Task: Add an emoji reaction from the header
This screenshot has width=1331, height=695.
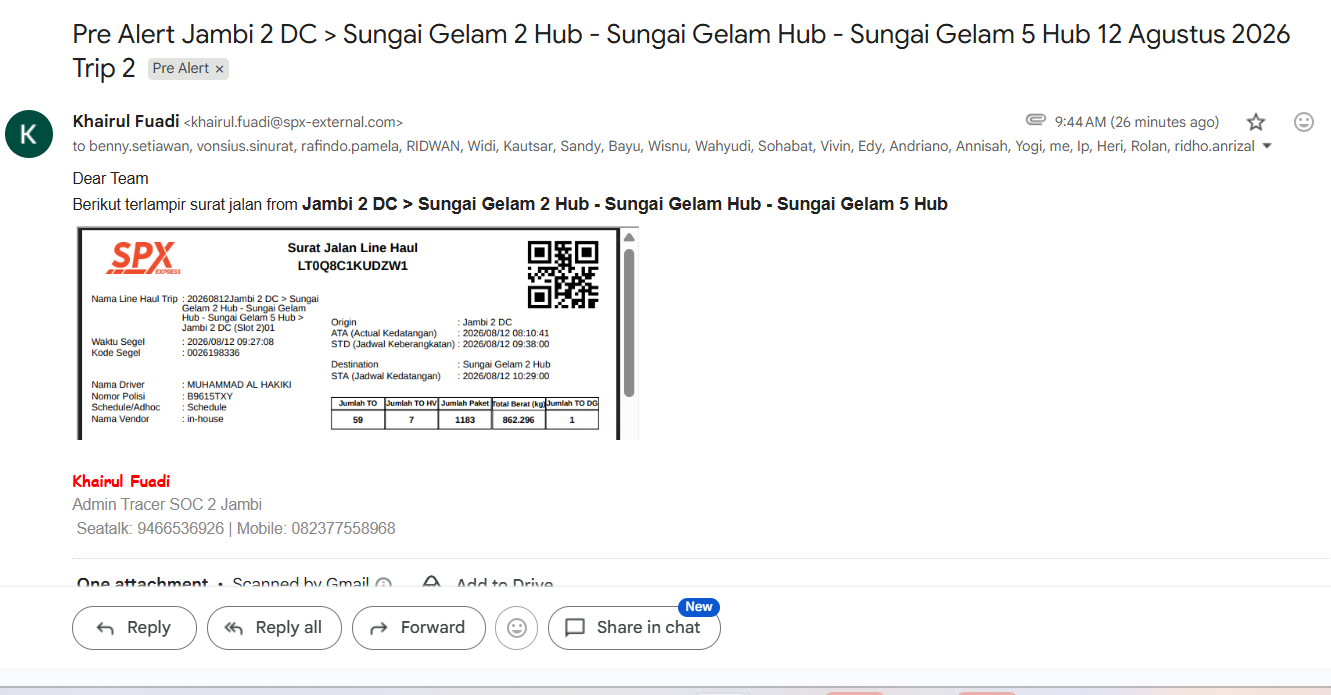Action: [1304, 122]
